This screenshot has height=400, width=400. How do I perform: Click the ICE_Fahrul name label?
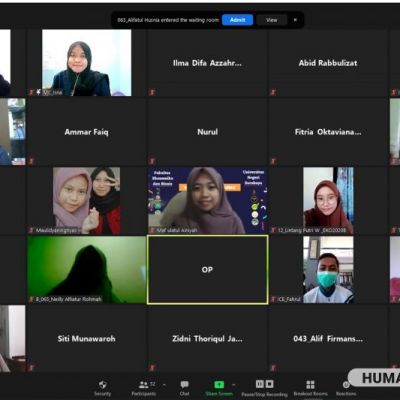point(289,299)
